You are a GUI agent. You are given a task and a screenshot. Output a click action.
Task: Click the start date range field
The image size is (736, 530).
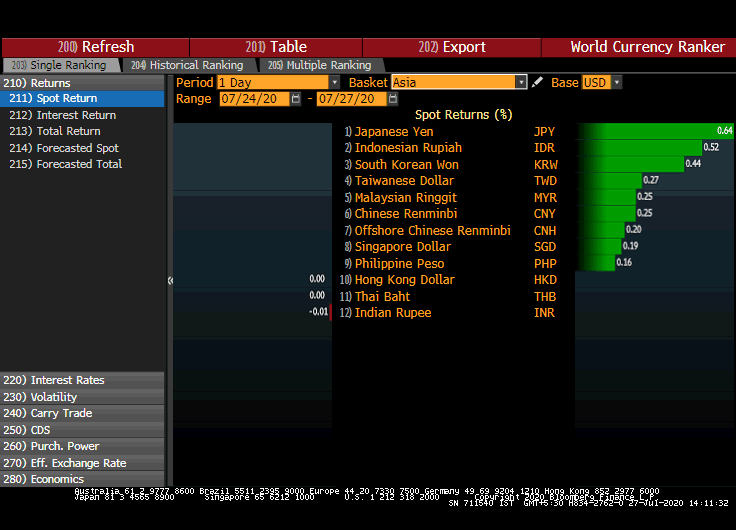point(253,99)
